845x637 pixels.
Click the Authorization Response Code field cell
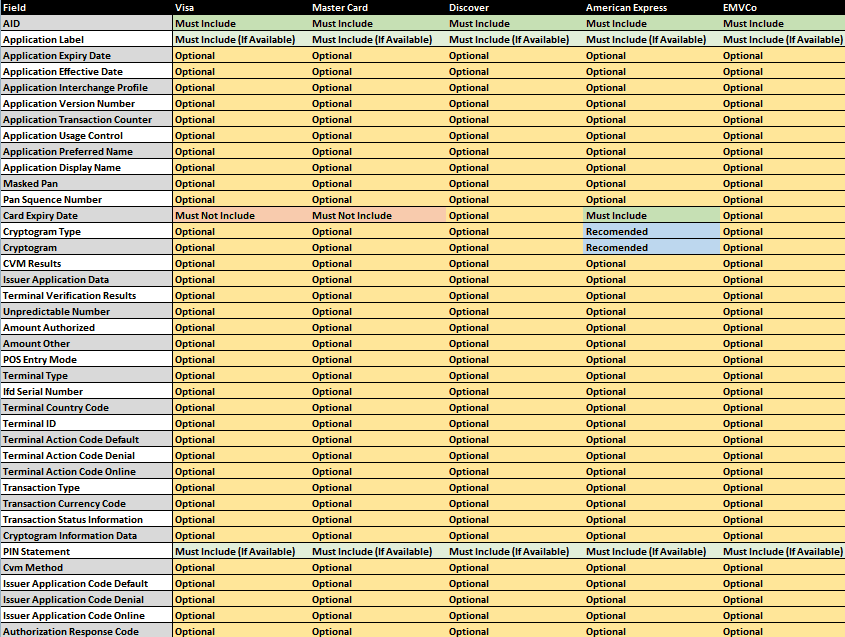pyautogui.click(x=86, y=631)
